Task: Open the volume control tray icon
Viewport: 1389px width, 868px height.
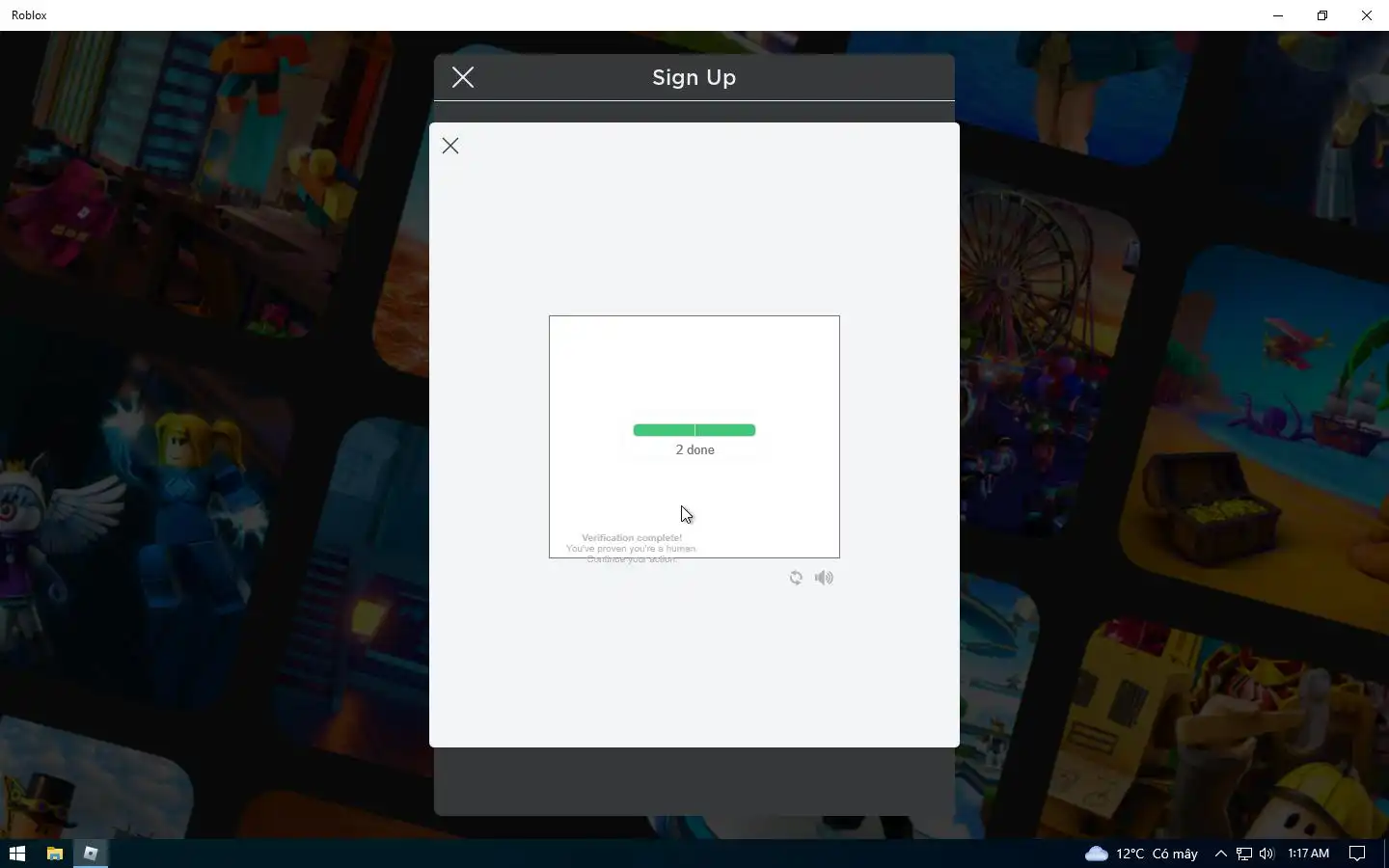Action: [1266, 854]
